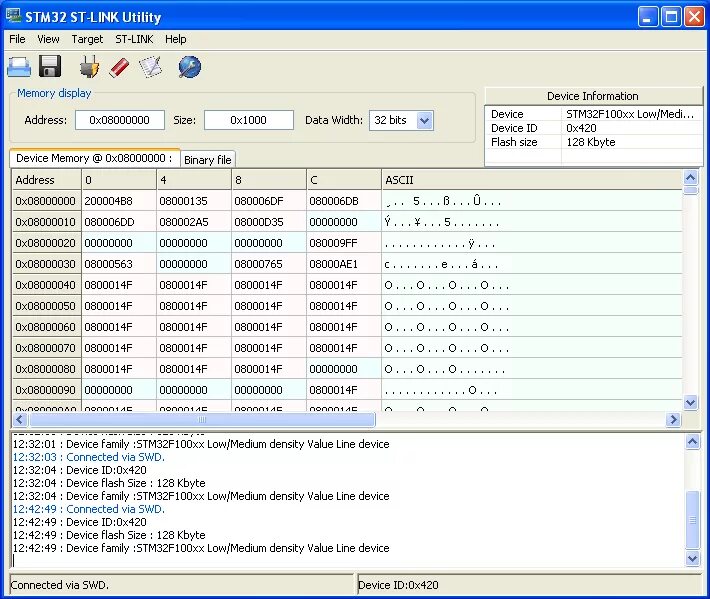Viewport: 710px width, 599px height.
Task: Click the Connect to target plug icon
Action: point(89,67)
